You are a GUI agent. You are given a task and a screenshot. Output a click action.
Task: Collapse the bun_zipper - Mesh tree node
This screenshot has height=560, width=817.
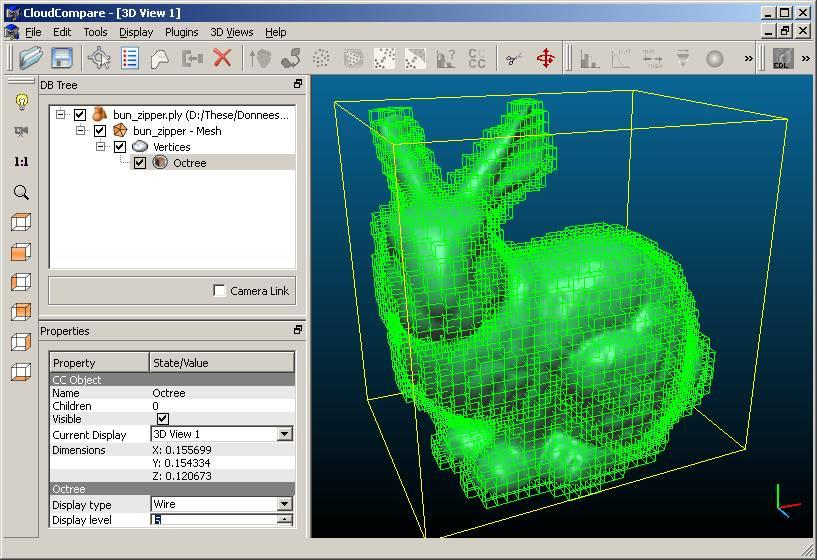click(x=81, y=130)
